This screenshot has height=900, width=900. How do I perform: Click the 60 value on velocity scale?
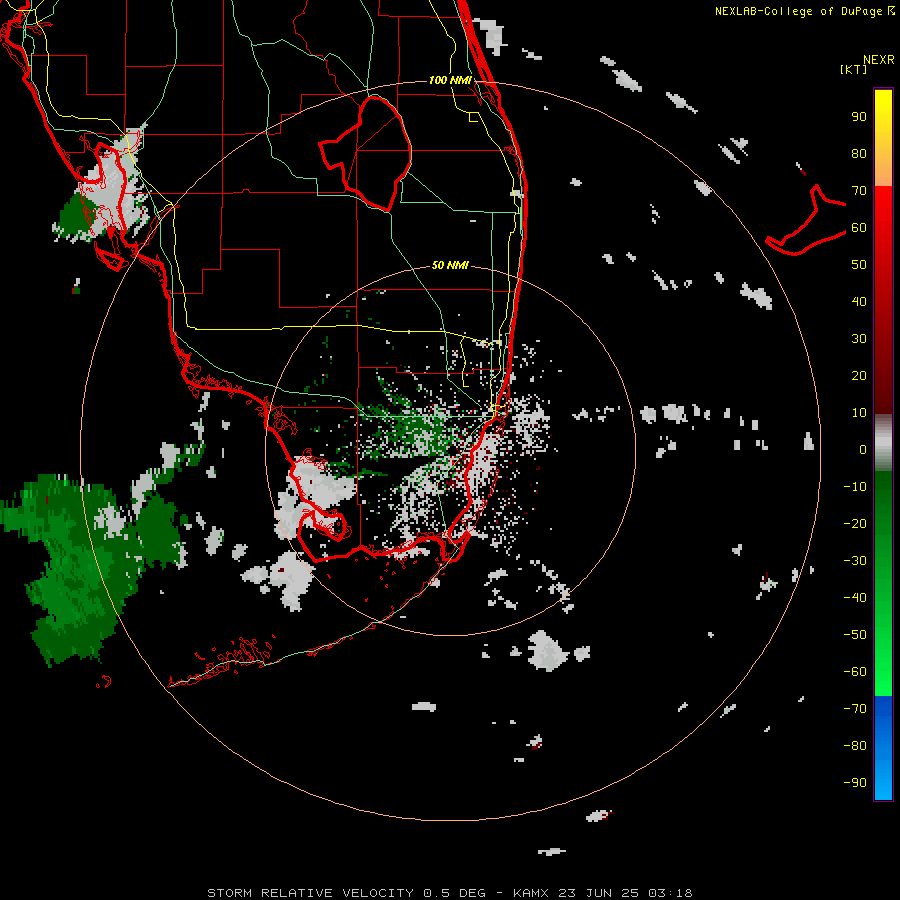pyautogui.click(x=859, y=228)
